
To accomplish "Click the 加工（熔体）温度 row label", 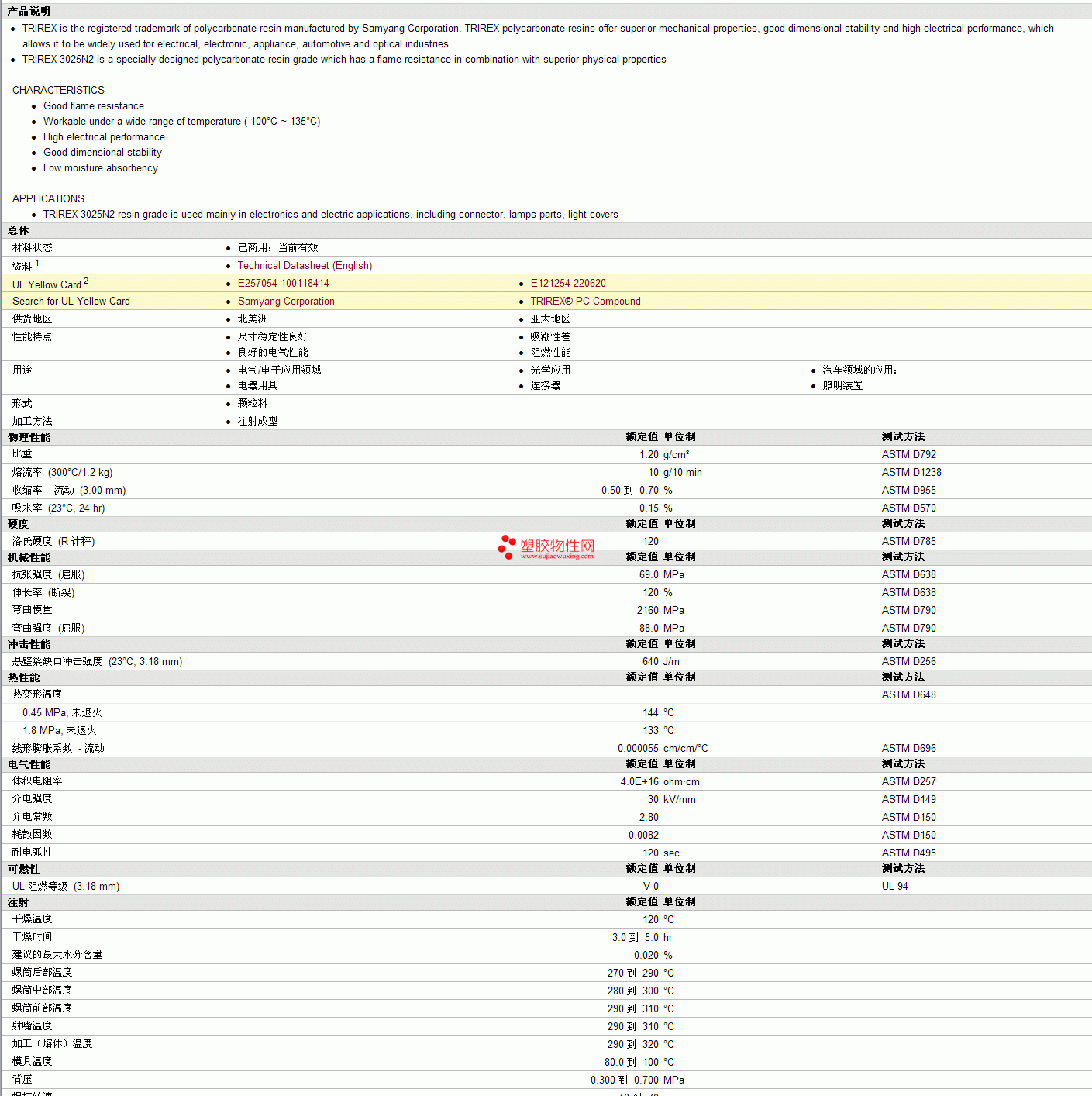I will [x=53, y=1044].
